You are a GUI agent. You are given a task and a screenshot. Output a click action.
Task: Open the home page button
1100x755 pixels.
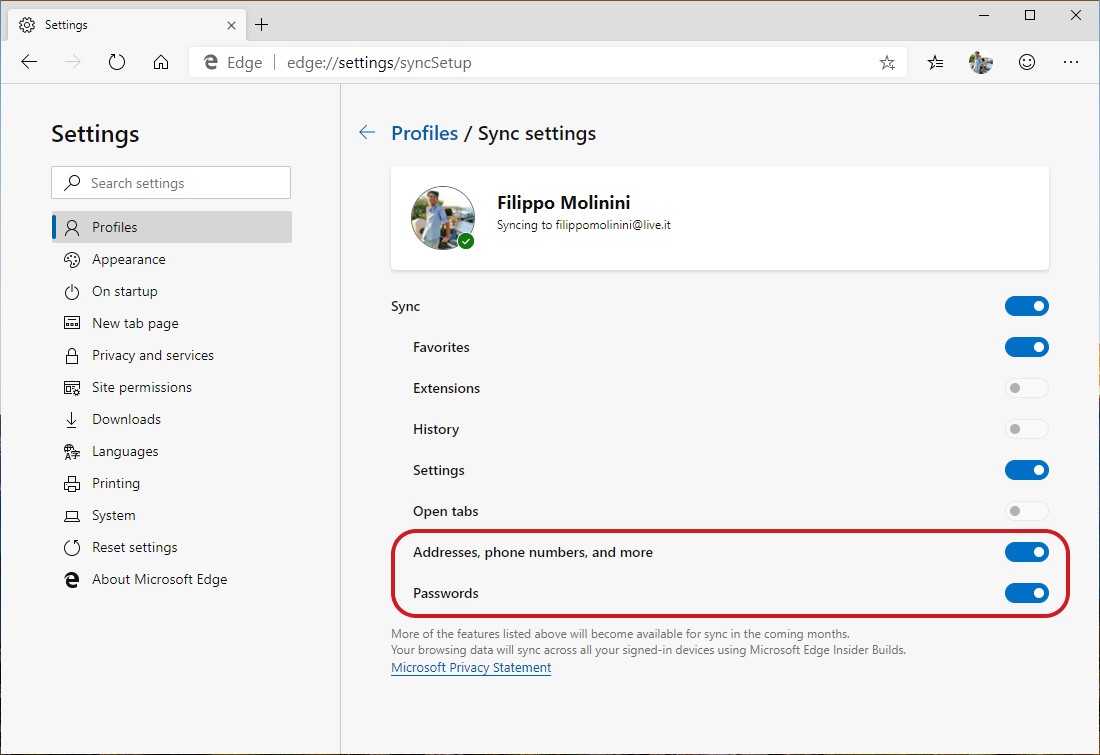coord(161,62)
